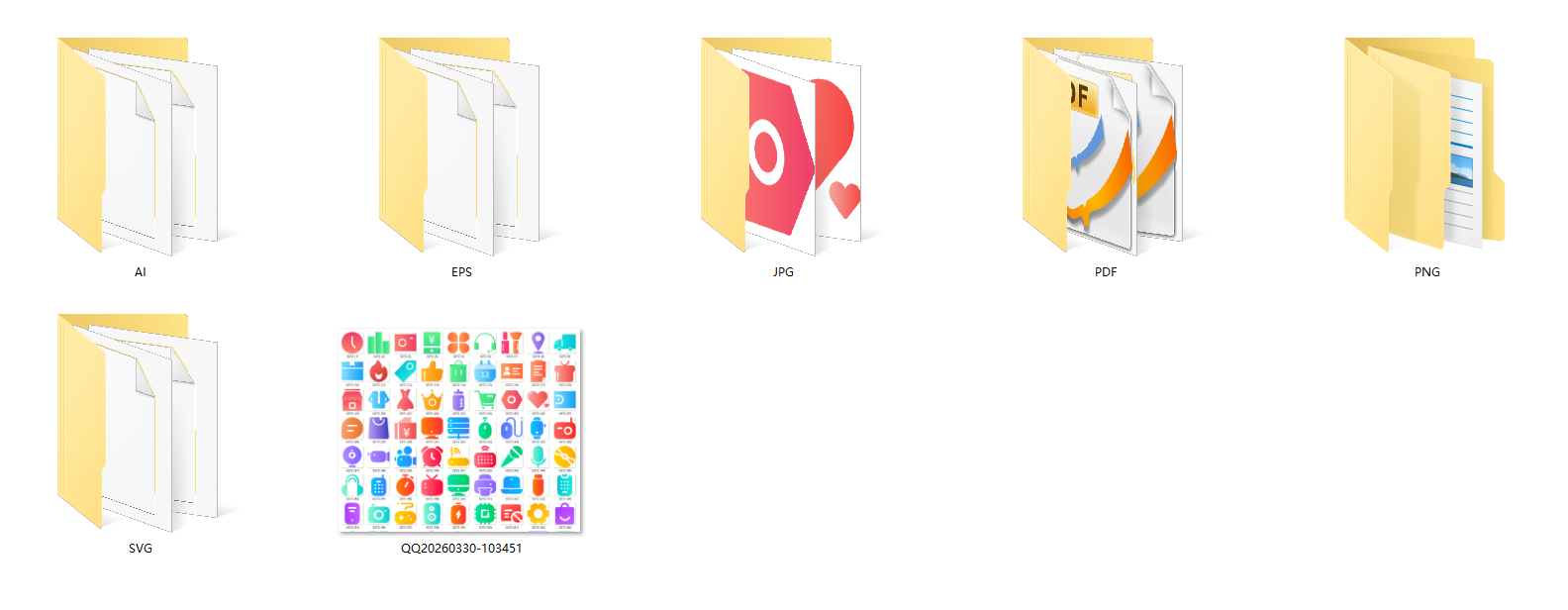Screen dimensions: 1568x610
Task: Select the EPS folder icon
Action: click(x=460, y=147)
